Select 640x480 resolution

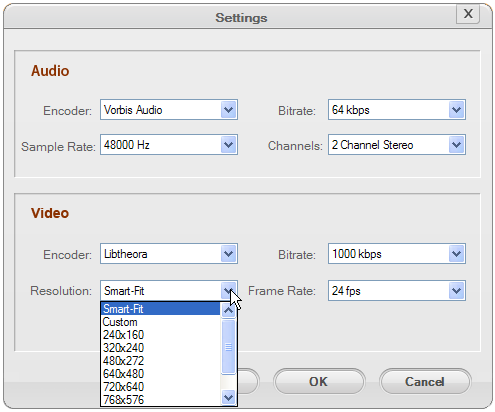[160, 374]
